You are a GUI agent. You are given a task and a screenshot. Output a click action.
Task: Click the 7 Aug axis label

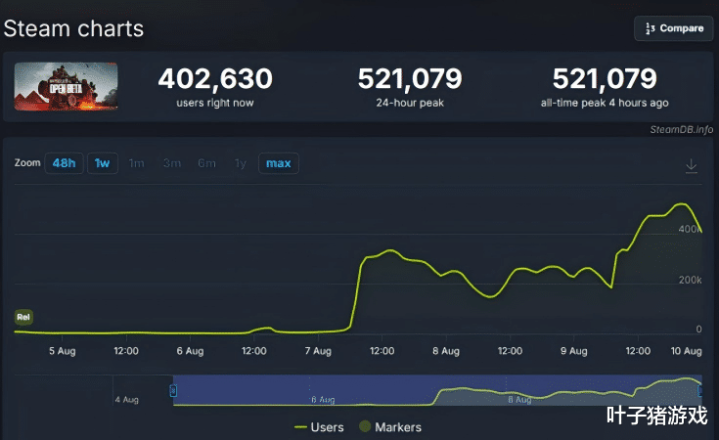318,351
